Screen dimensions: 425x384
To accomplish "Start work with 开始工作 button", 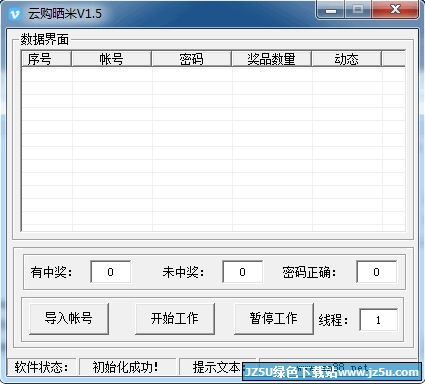I will tap(175, 319).
